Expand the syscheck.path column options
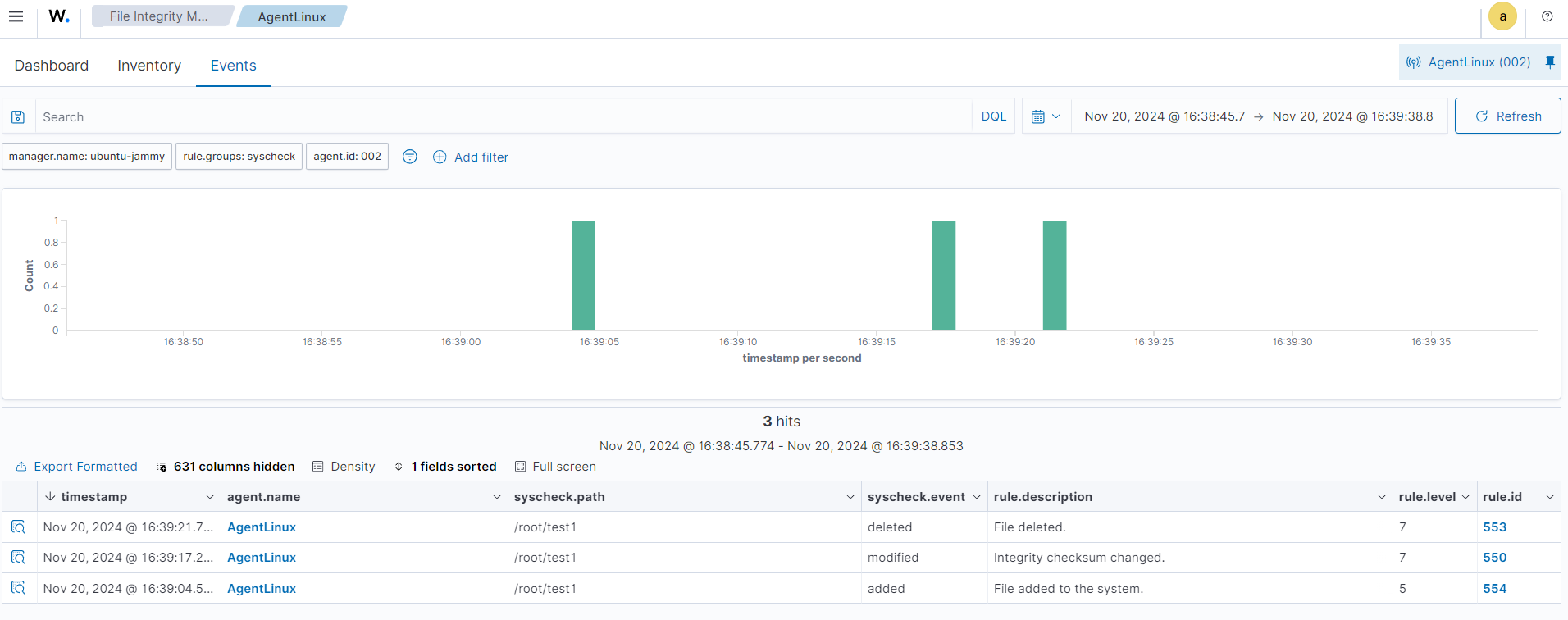This screenshot has height=620, width=1568. tap(850, 497)
